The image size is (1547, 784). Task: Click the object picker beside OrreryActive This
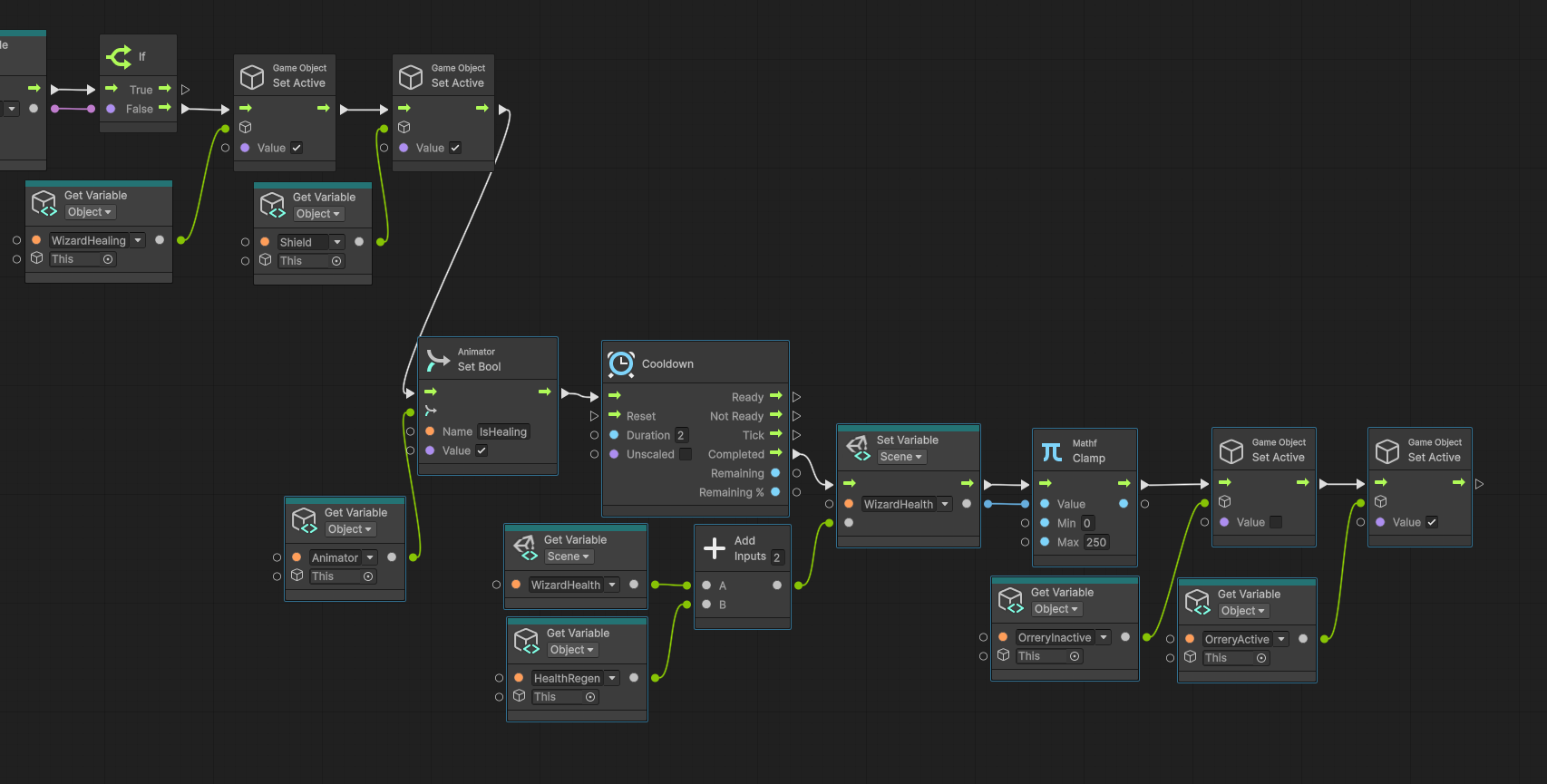point(1261,658)
